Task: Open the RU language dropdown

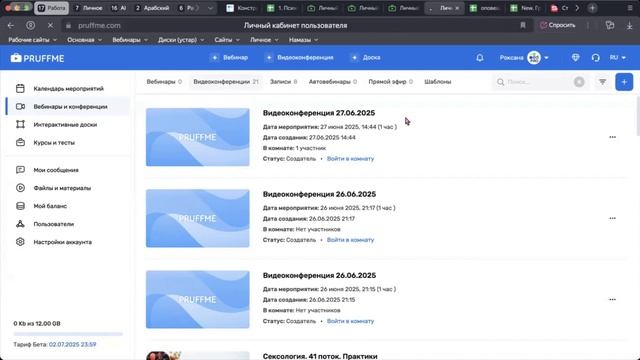Action: 618,58
